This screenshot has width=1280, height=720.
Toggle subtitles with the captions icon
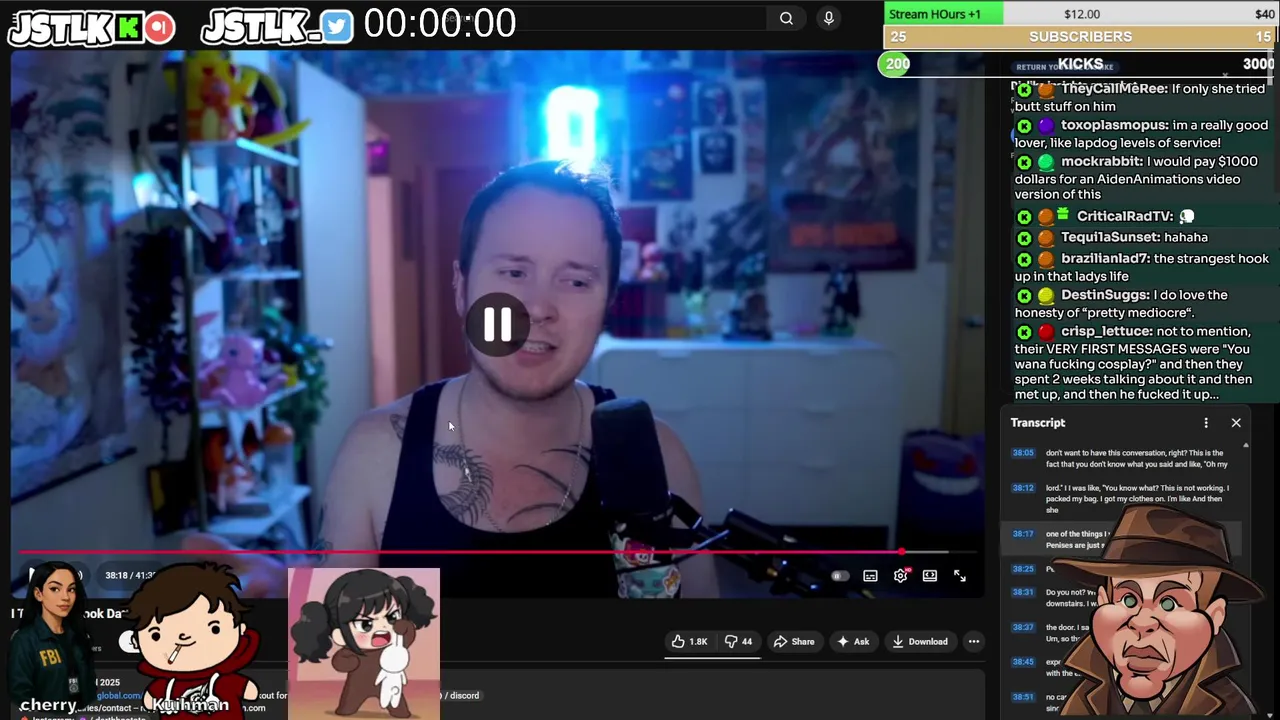click(x=870, y=576)
